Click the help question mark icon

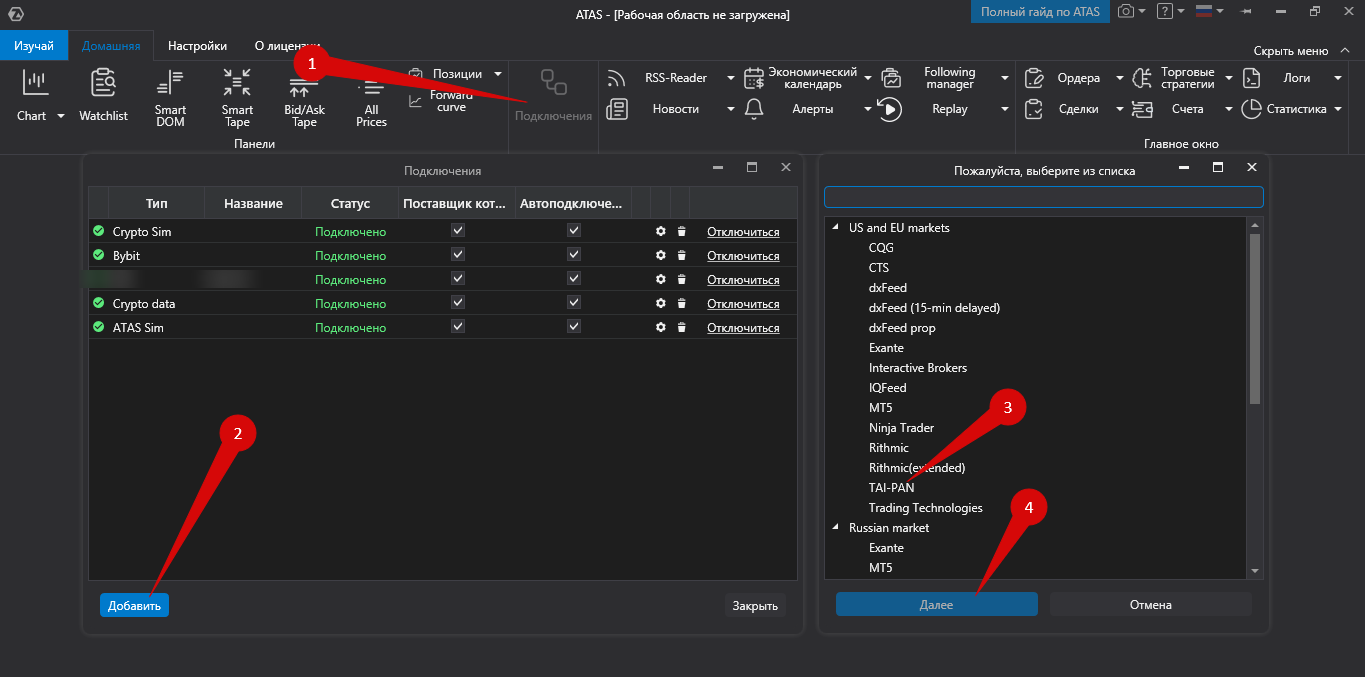(1164, 11)
